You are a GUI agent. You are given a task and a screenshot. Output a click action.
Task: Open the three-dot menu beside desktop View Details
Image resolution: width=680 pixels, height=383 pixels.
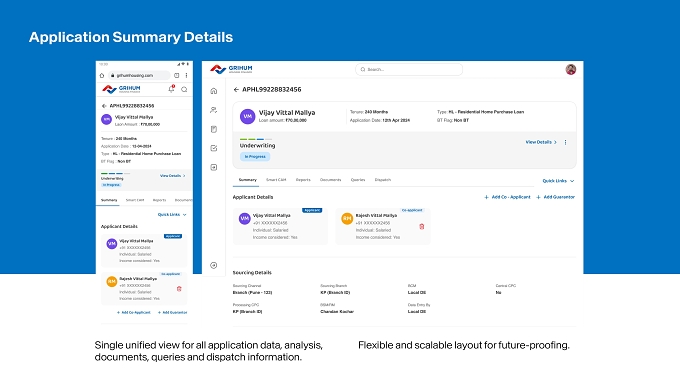click(x=566, y=142)
